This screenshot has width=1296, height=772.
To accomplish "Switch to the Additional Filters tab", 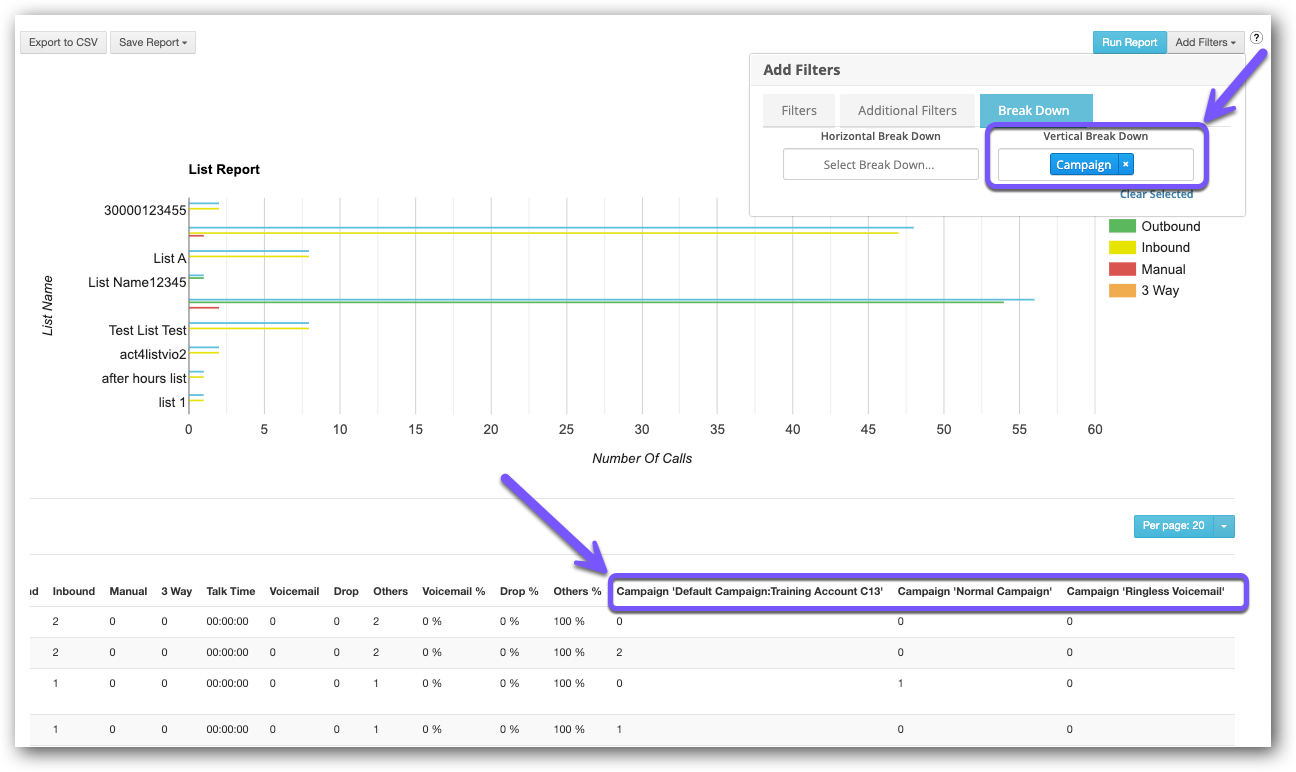I will (907, 111).
